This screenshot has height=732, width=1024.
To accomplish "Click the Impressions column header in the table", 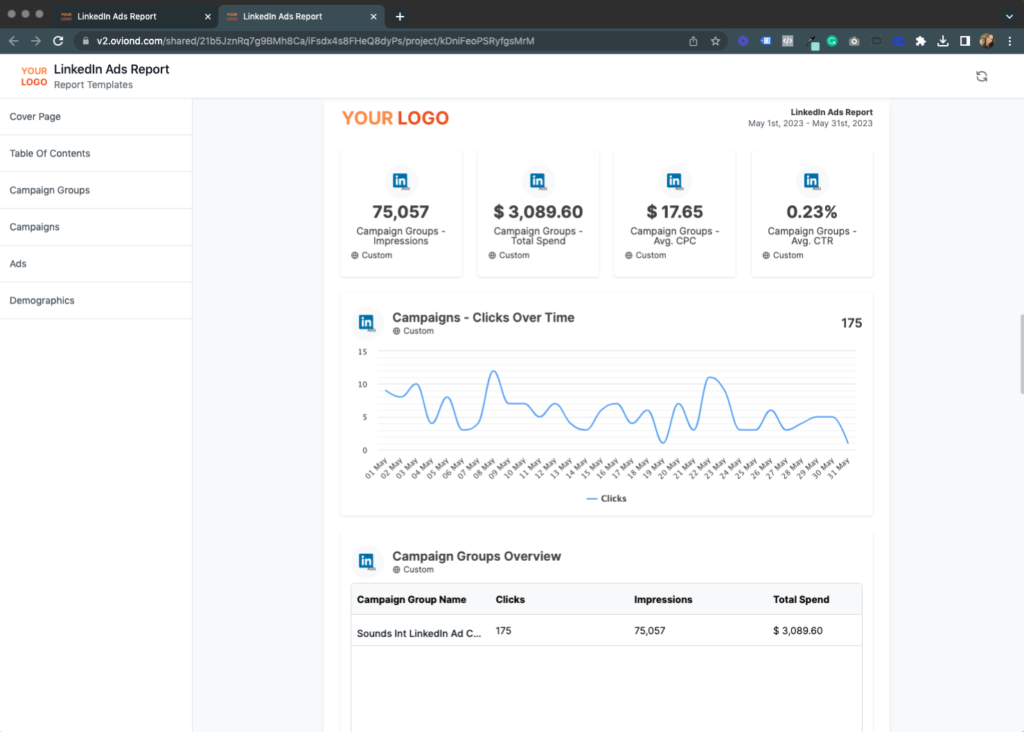I will click(x=663, y=599).
